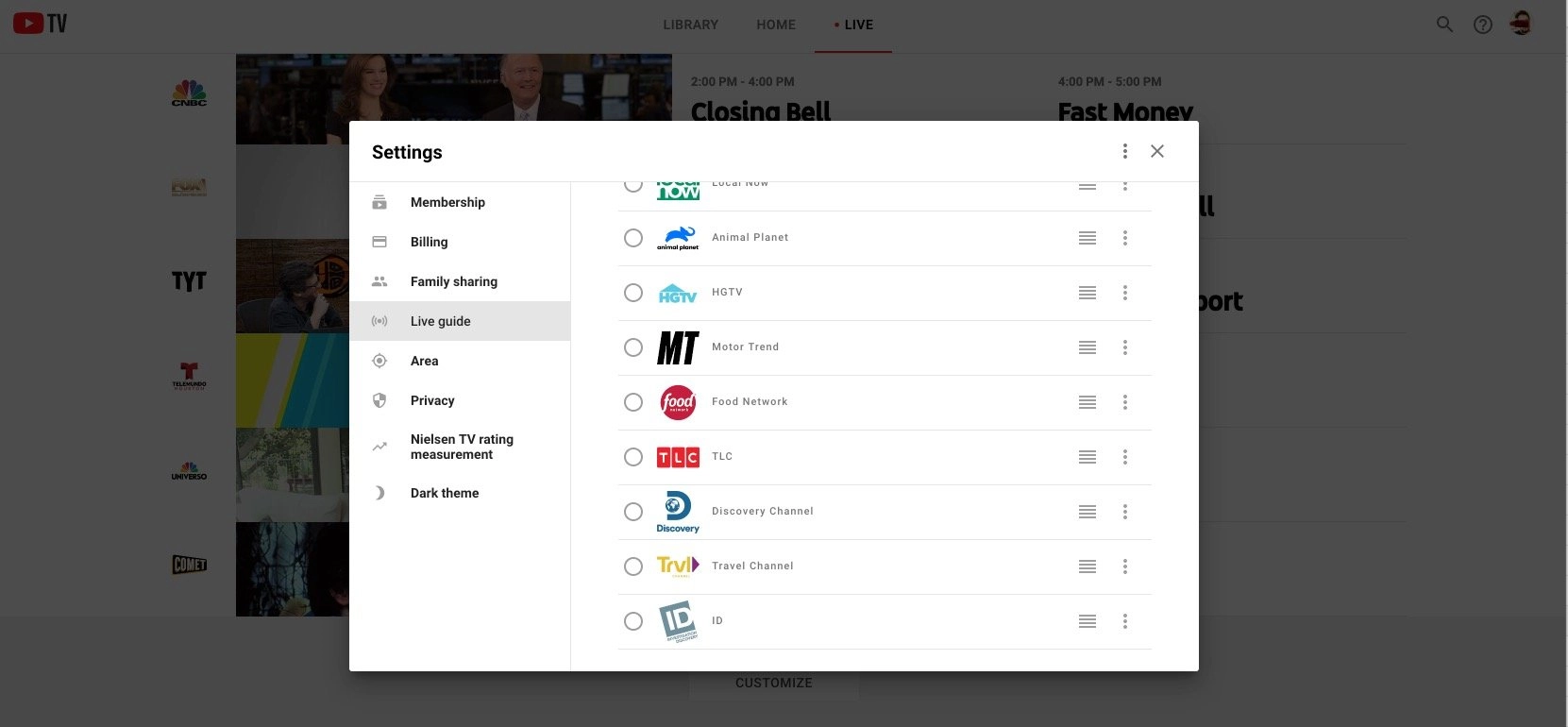
Task: Select the Animal Planet channel radio button
Action: coord(633,238)
